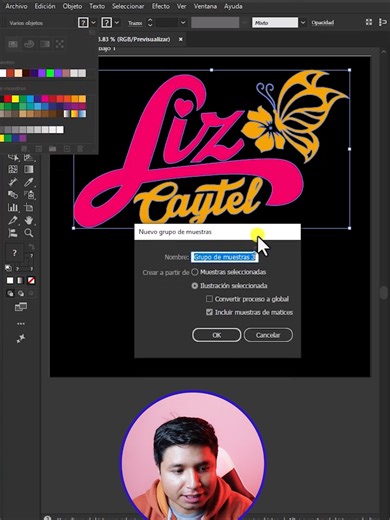The height and width of the screenshot is (520, 390).
Task: Open the Objeto menu
Action: (x=72, y=6)
